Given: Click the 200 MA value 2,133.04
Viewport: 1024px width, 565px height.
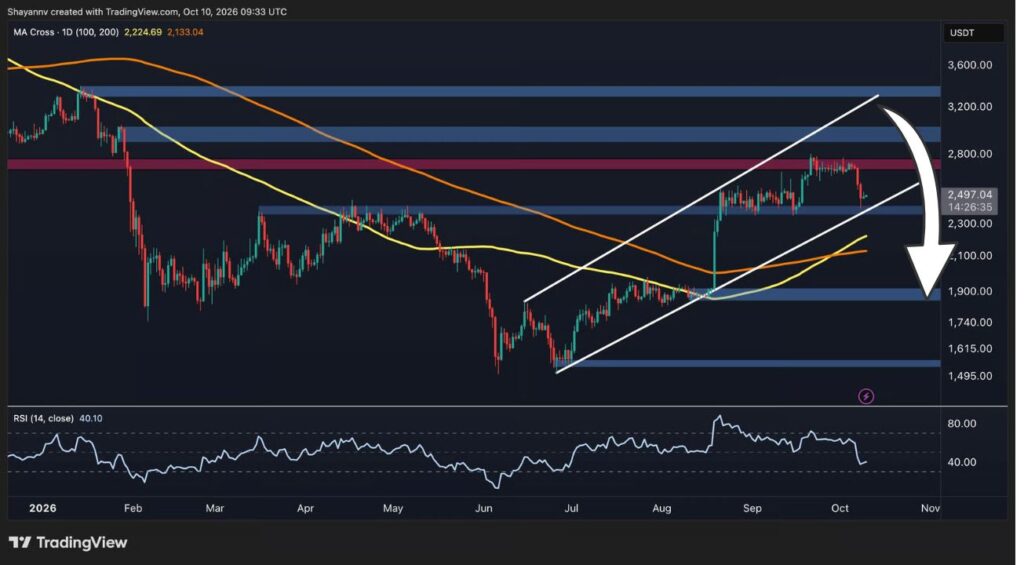Looking at the screenshot, I should click(x=185, y=32).
